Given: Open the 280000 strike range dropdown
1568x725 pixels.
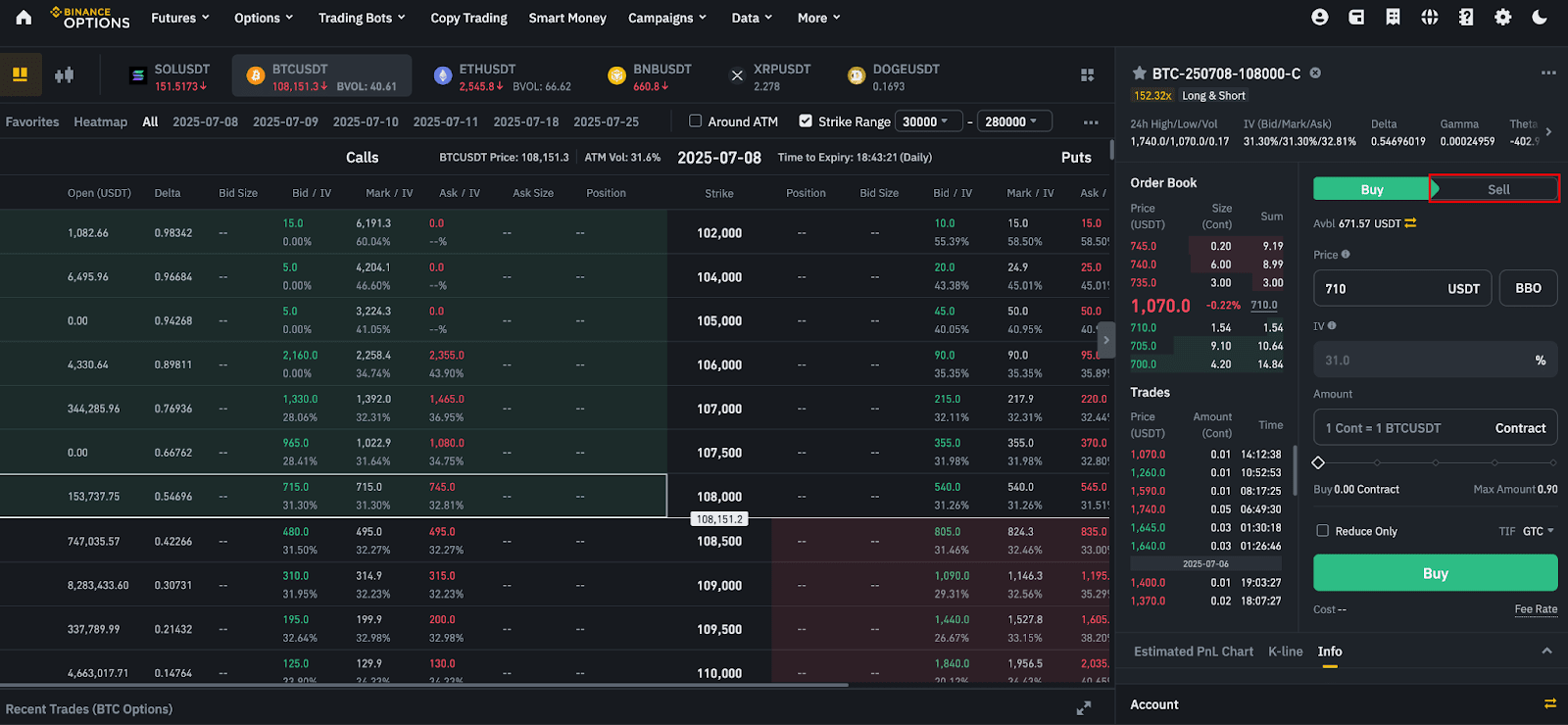Looking at the screenshot, I should (x=1011, y=121).
